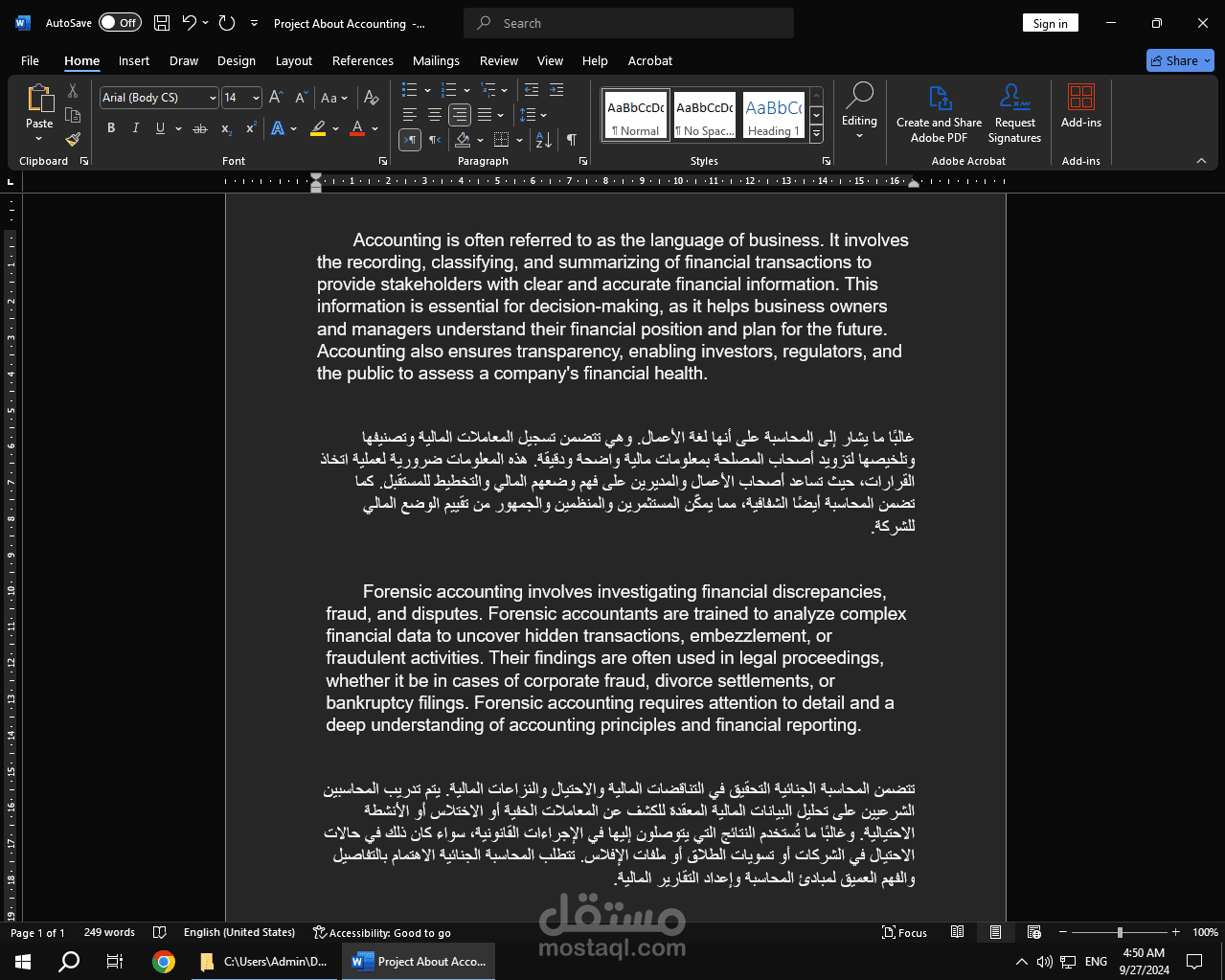
Task: Click Accessibility: Good to go status
Action: pos(382,932)
